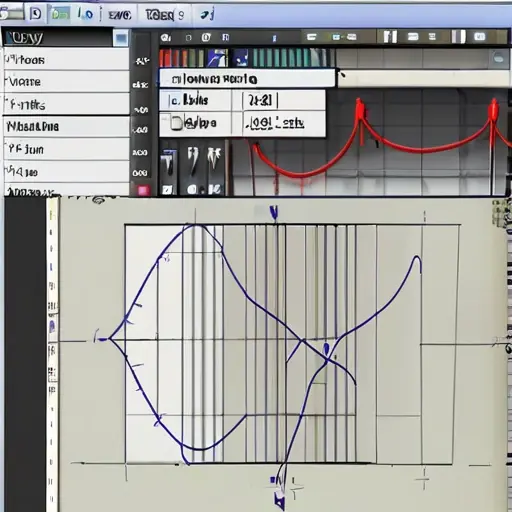Select the T-shaped mixer icon under popup
The image size is (512, 512).
(x=168, y=163)
